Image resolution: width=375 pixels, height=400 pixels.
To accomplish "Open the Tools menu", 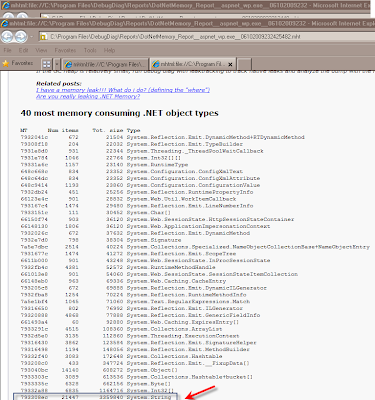I will point(90,50).
